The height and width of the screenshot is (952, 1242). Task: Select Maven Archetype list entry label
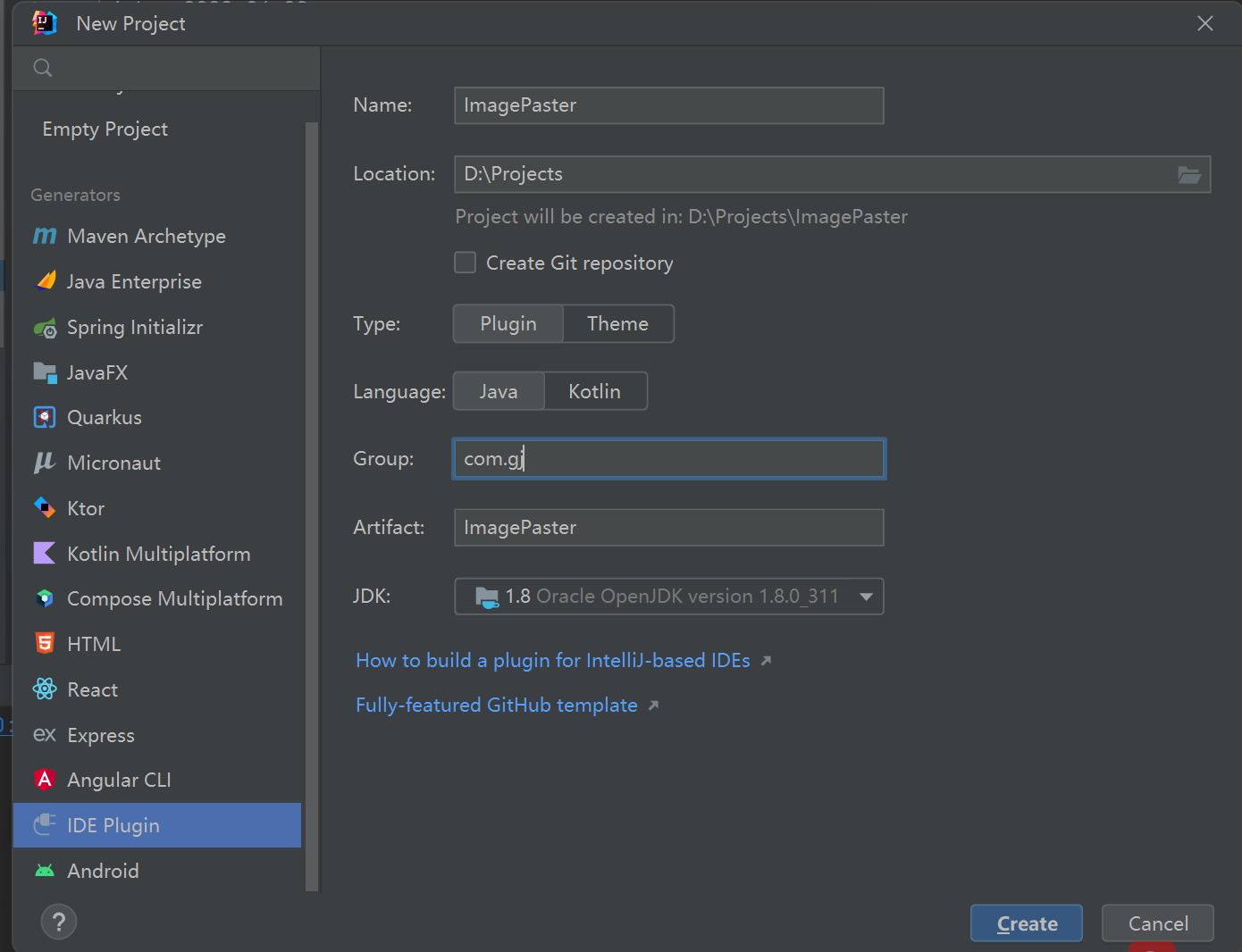coord(147,236)
